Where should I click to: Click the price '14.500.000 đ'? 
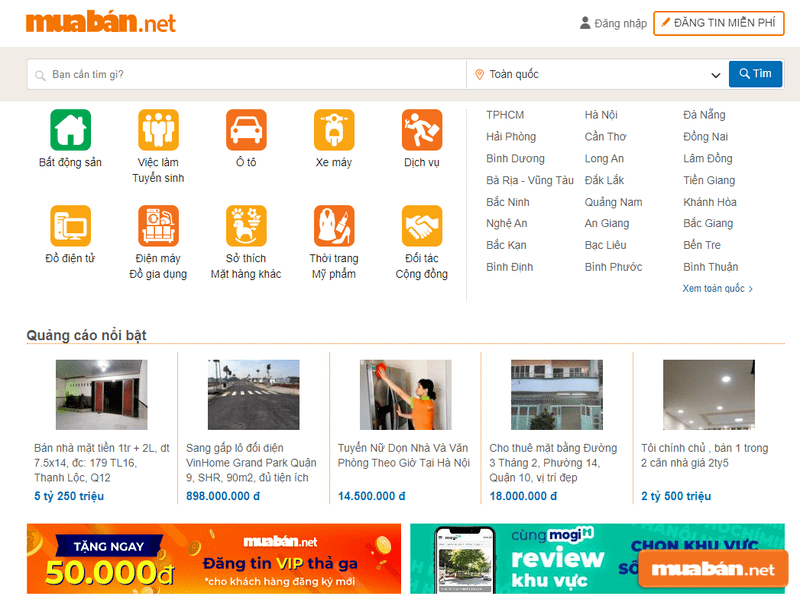371,496
